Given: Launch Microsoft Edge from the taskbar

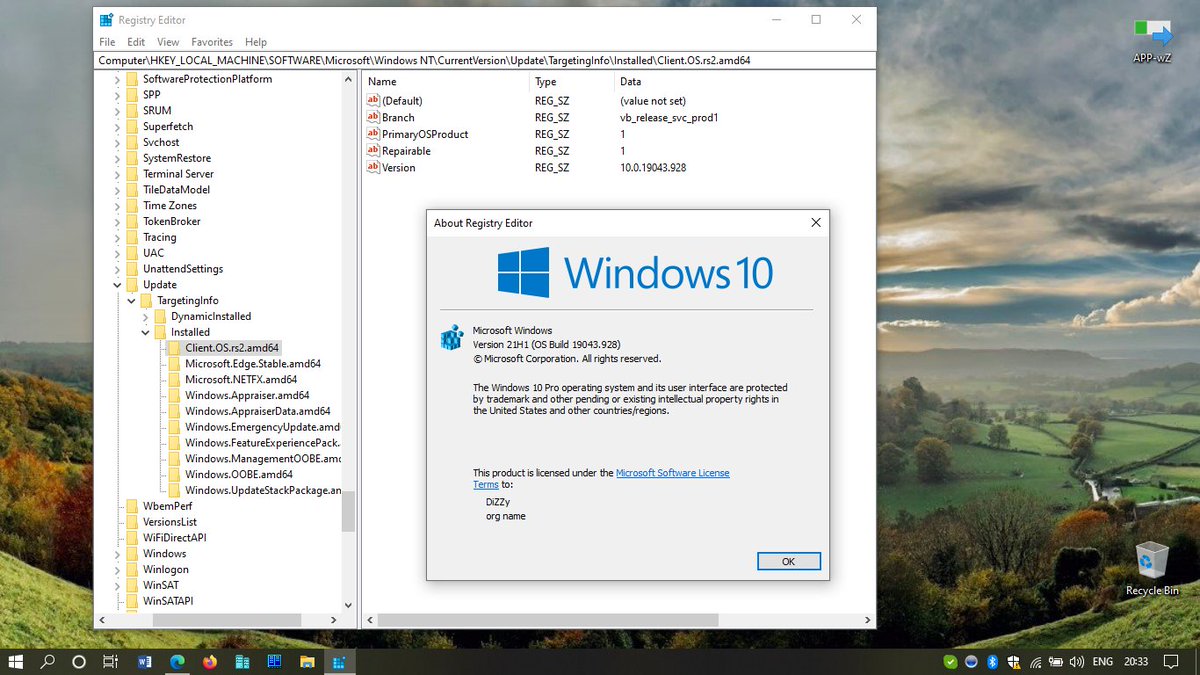Looking at the screenshot, I should tap(177, 662).
